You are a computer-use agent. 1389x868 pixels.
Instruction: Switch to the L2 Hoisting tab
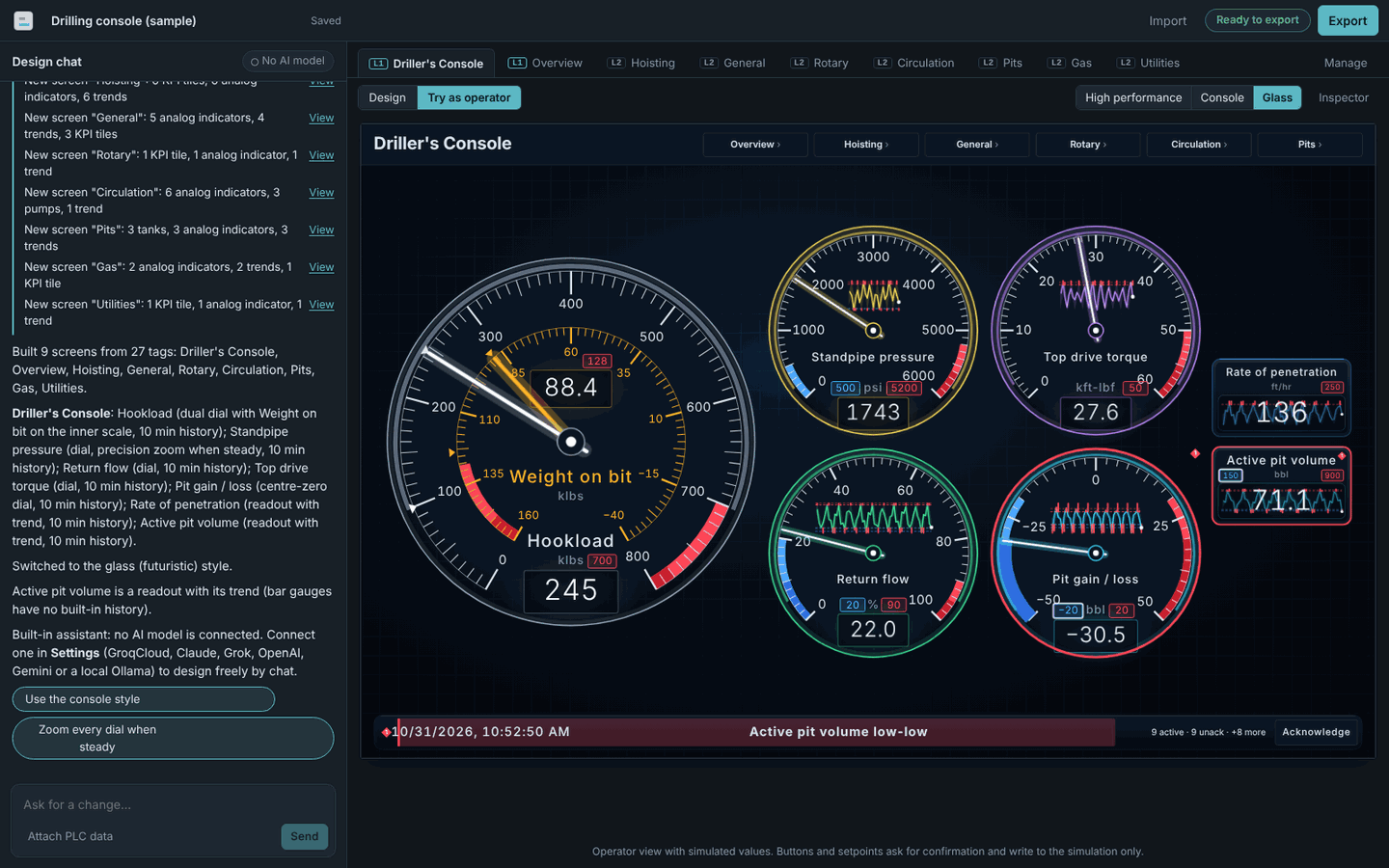click(x=641, y=63)
